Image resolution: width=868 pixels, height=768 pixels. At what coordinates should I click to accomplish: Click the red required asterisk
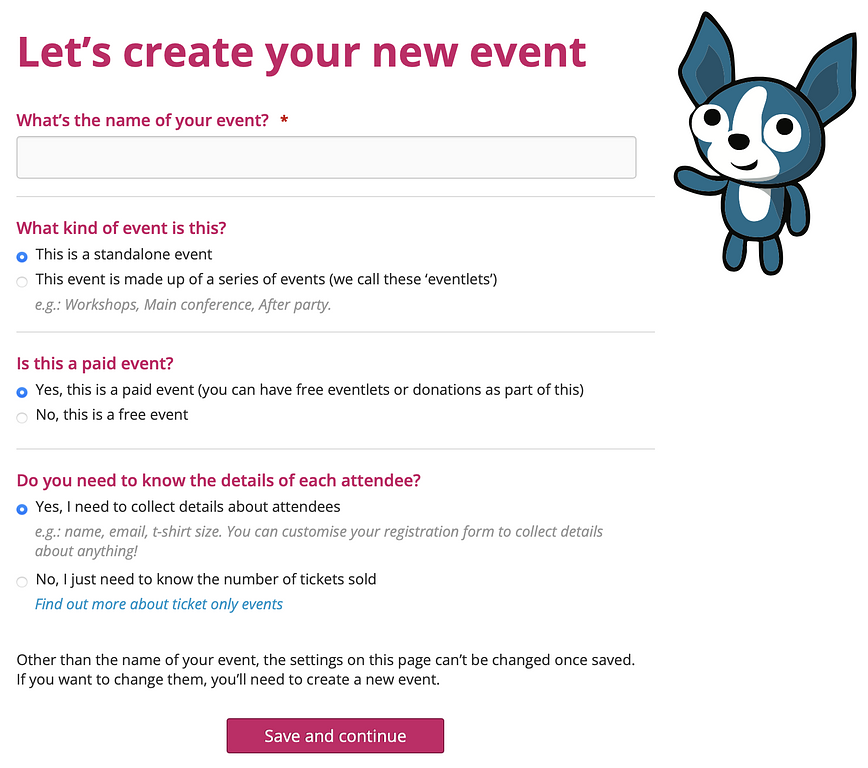pyautogui.click(x=284, y=120)
